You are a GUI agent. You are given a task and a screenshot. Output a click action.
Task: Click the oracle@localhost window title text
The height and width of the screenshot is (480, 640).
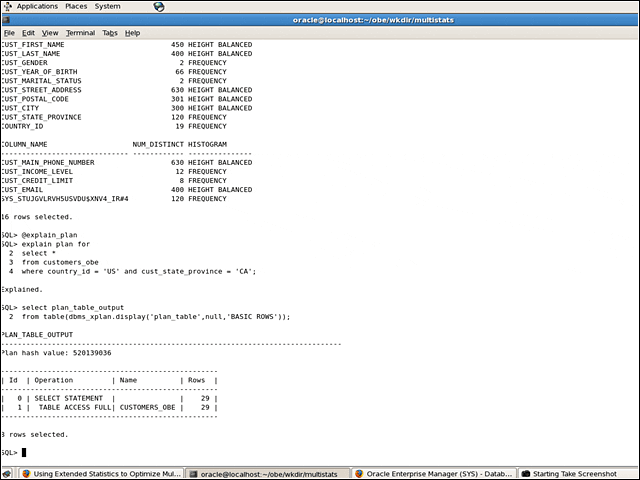pos(373,20)
